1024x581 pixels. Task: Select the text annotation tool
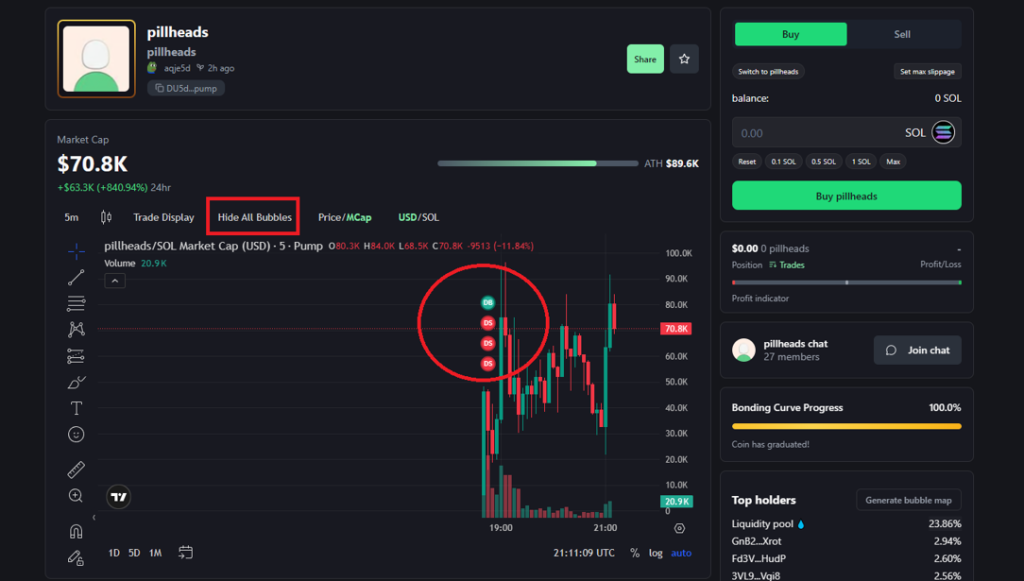click(x=76, y=408)
